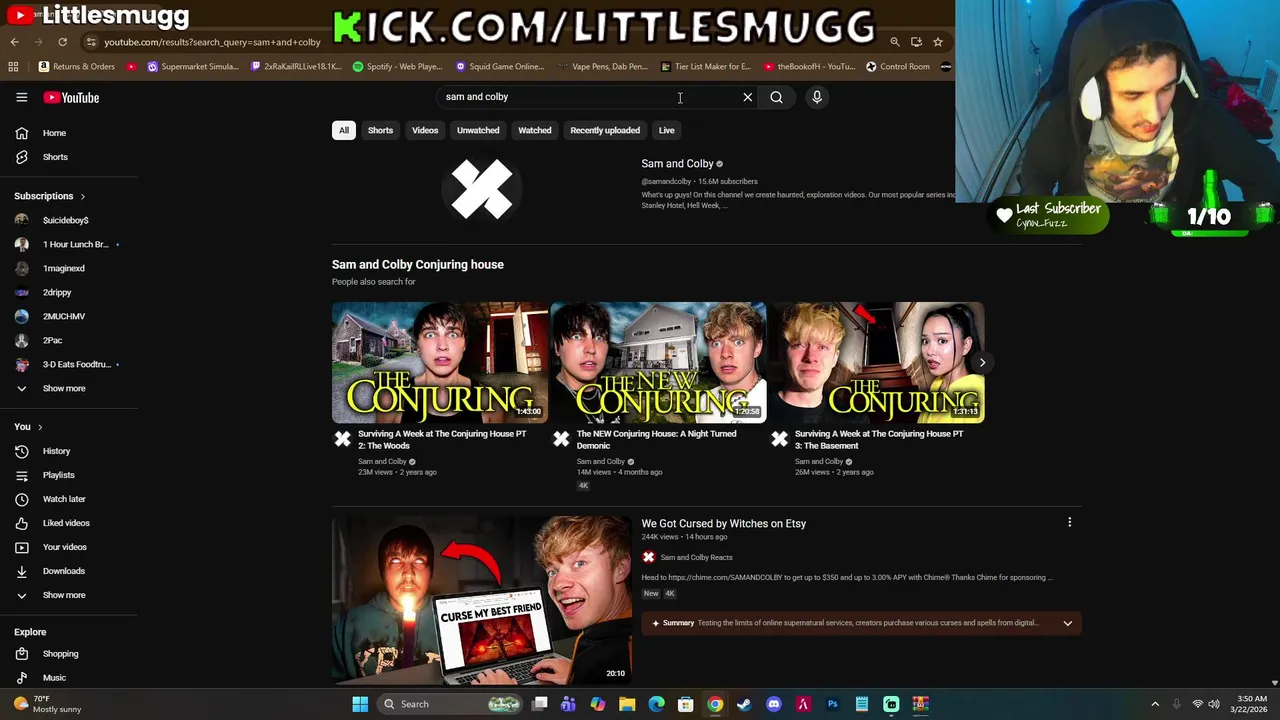Select the Unwatched filter chip

tap(478, 130)
